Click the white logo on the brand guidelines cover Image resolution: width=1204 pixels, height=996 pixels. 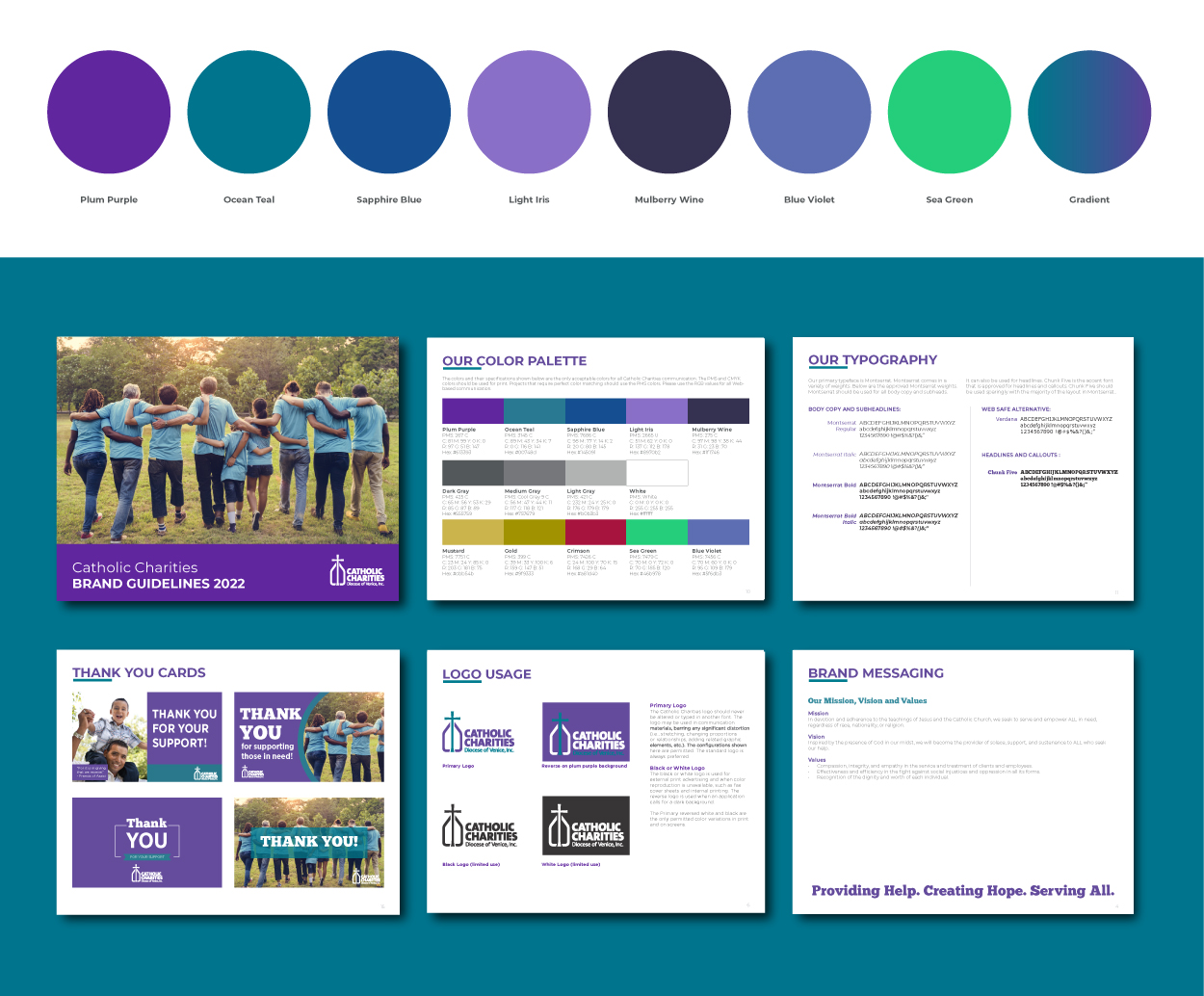pyautogui.click(x=357, y=571)
